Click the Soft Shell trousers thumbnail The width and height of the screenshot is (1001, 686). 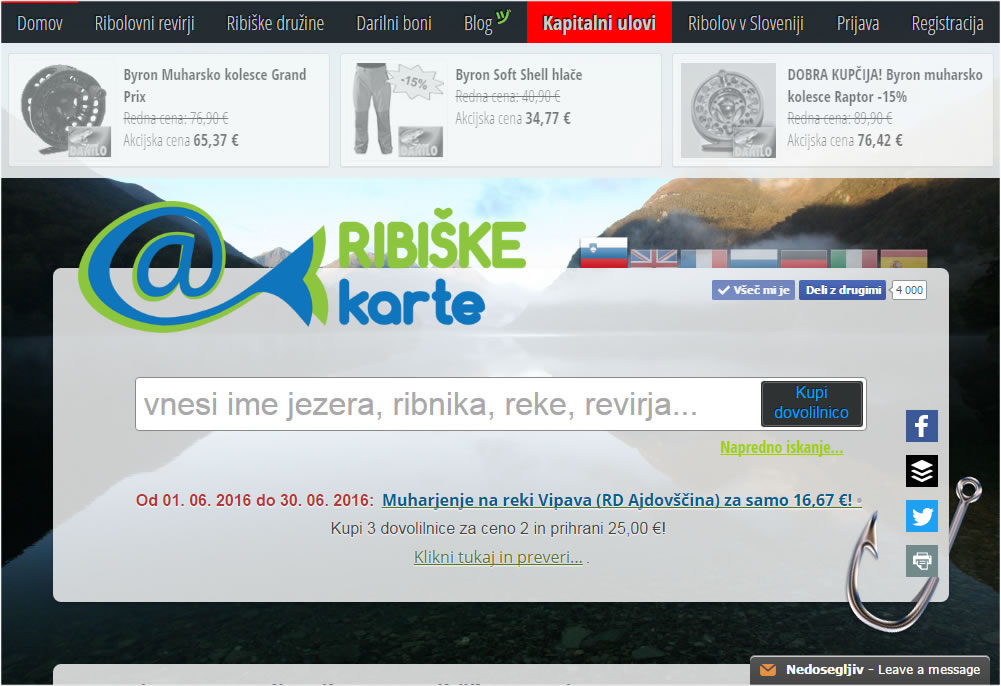tap(396, 110)
